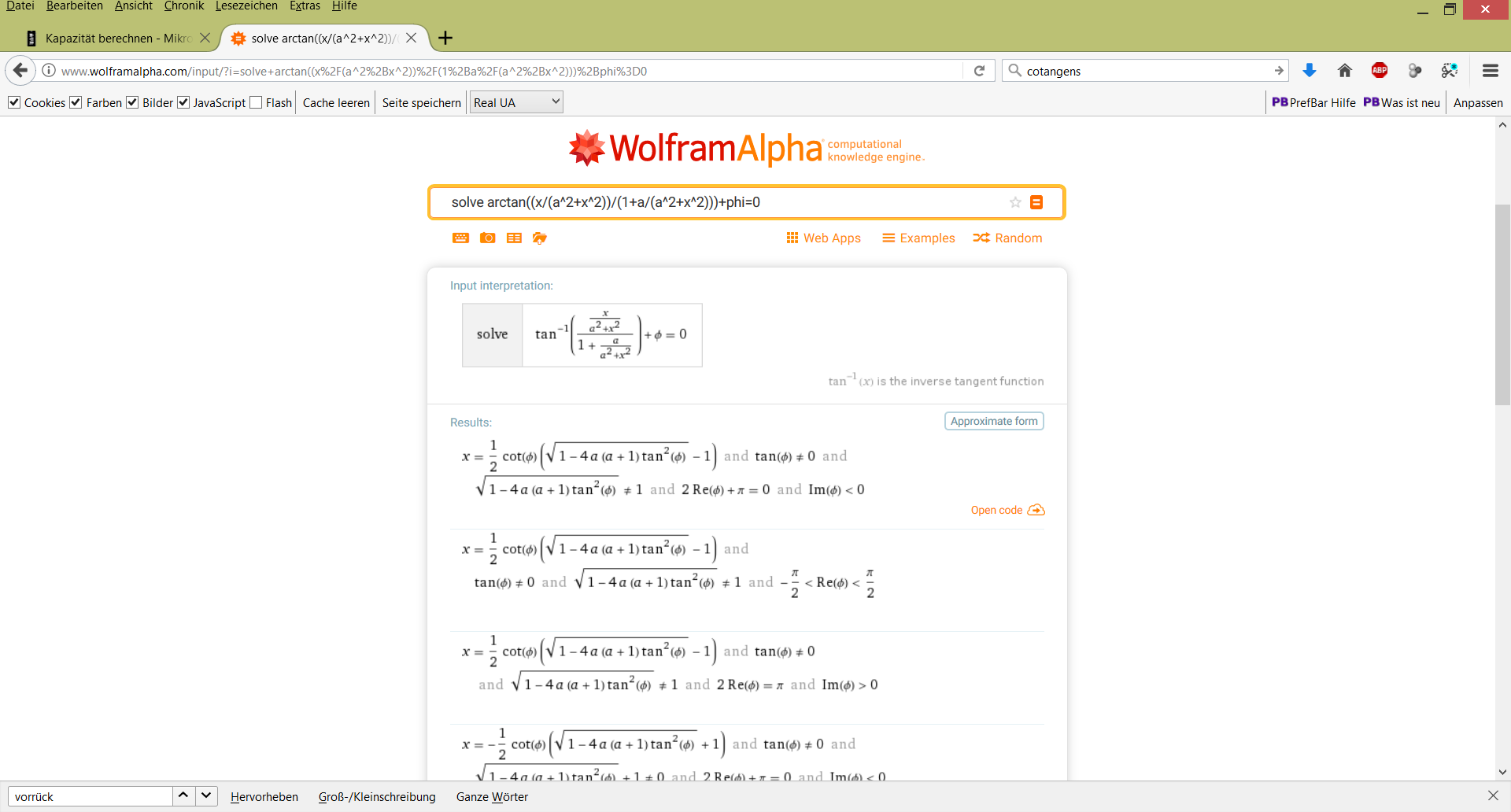Toggle the JavaScript checkbox
Screen dimensions: 1511x812
click(x=183, y=102)
